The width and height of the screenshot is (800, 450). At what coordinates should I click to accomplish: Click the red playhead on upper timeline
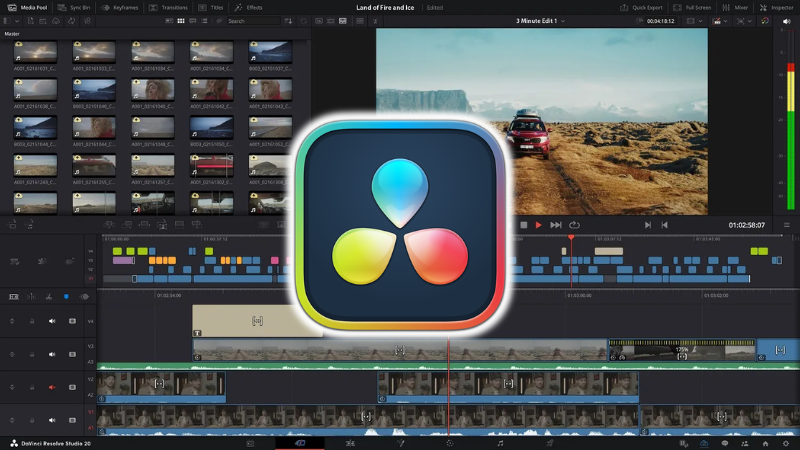[571, 238]
